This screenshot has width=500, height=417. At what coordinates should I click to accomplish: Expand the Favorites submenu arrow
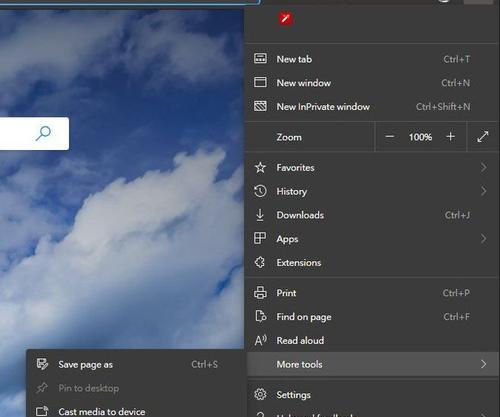483,167
